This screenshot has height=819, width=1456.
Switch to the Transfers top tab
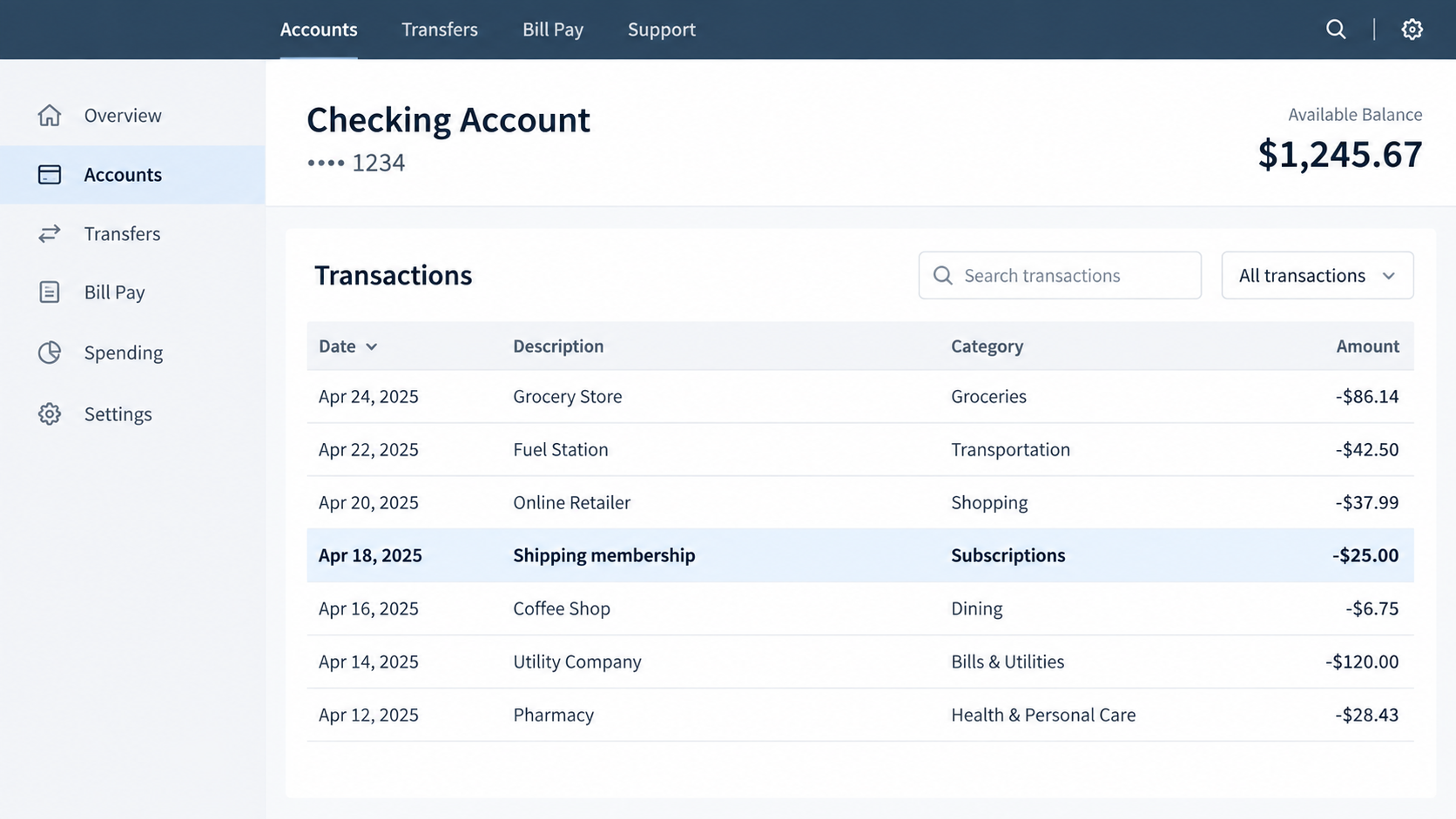point(440,30)
